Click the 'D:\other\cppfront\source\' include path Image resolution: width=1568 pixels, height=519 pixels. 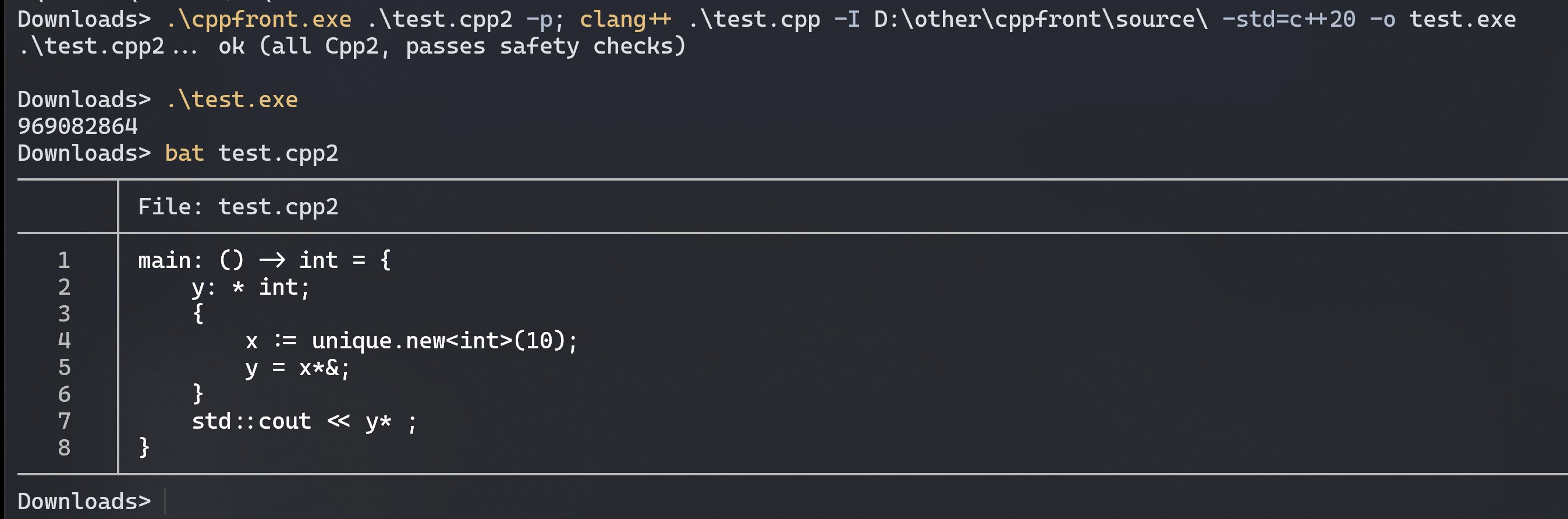coord(1041,19)
